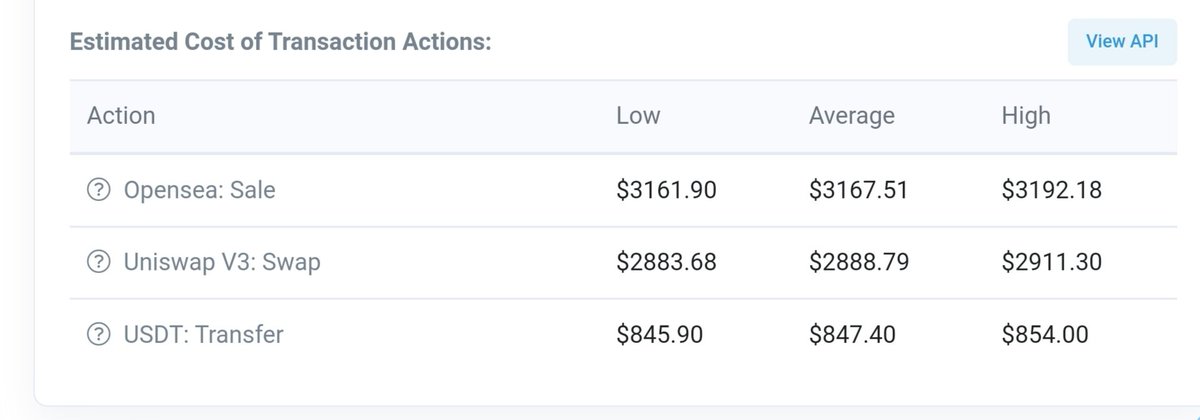The width and height of the screenshot is (1200, 420).
Task: Select the Opensea: Sale action label
Action: pyautogui.click(x=199, y=189)
